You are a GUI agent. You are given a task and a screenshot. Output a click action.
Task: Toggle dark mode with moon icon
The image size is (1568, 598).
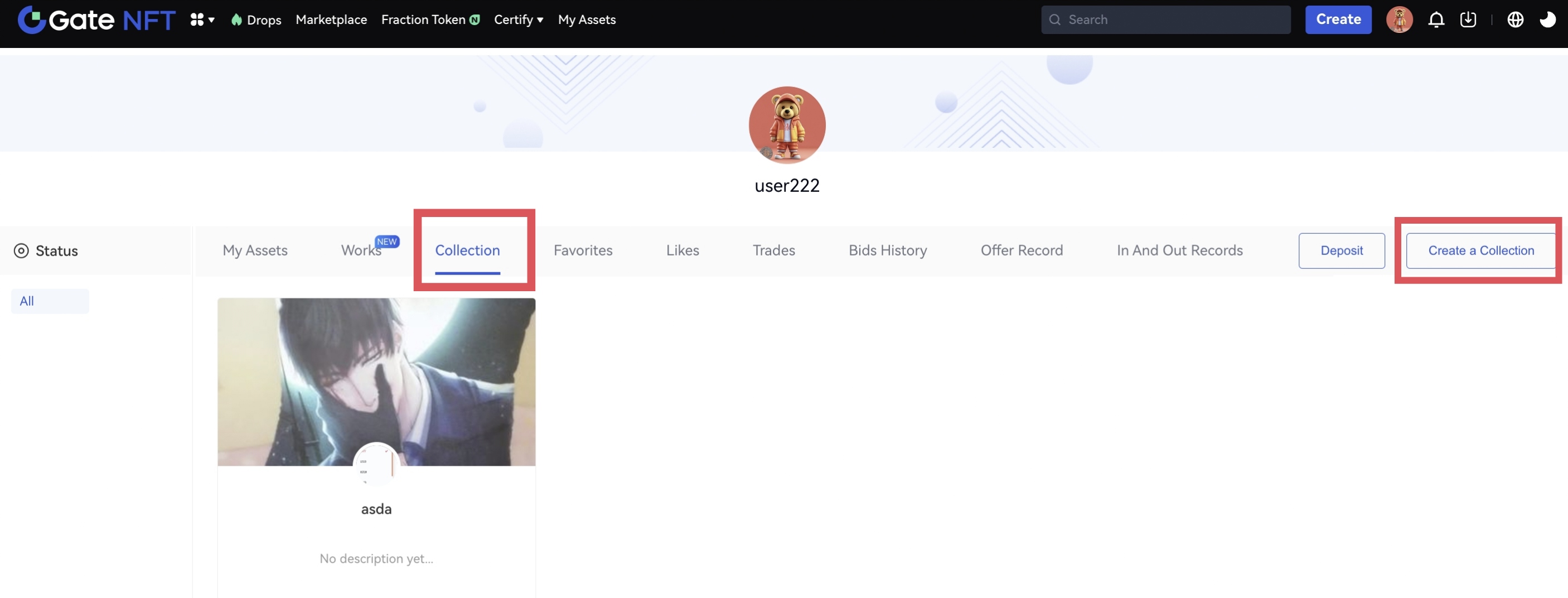pyautogui.click(x=1547, y=20)
